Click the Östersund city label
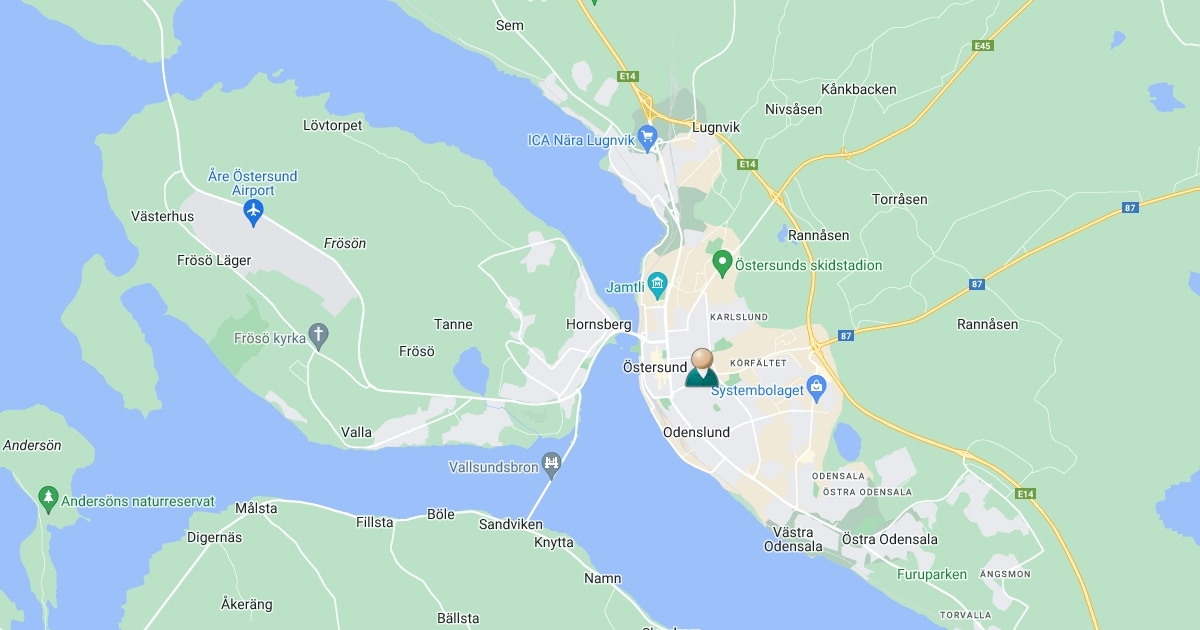Viewport: 1200px width, 630px height. point(655,367)
